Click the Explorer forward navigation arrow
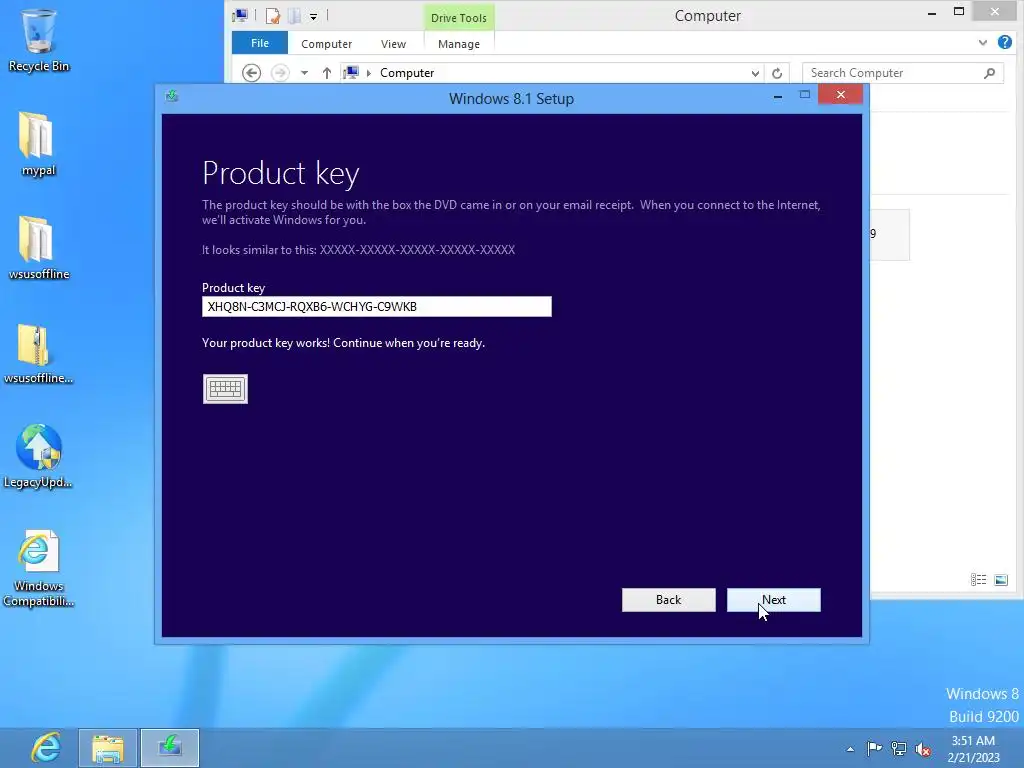The width and height of the screenshot is (1024, 768). [280, 72]
